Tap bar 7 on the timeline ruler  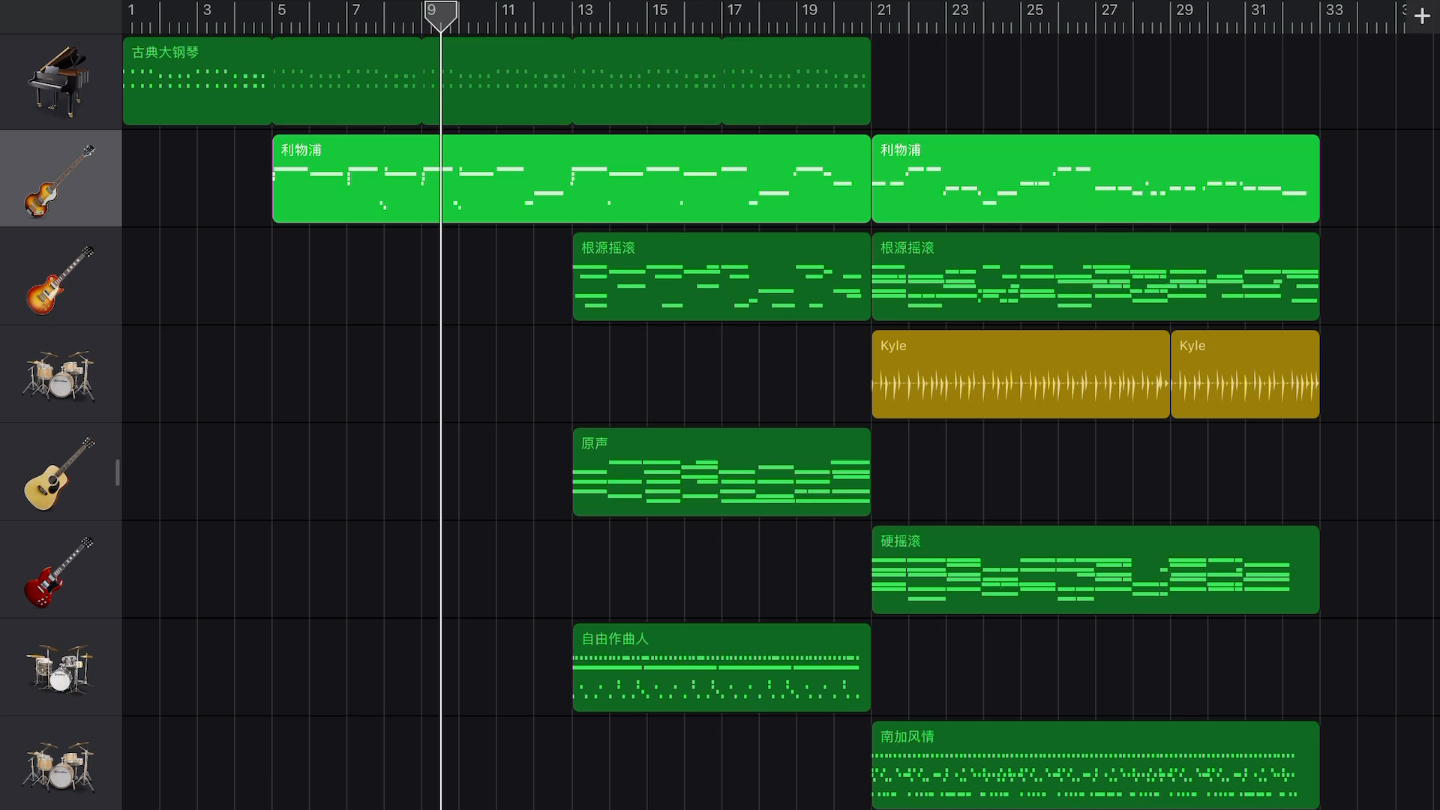pyautogui.click(x=356, y=10)
